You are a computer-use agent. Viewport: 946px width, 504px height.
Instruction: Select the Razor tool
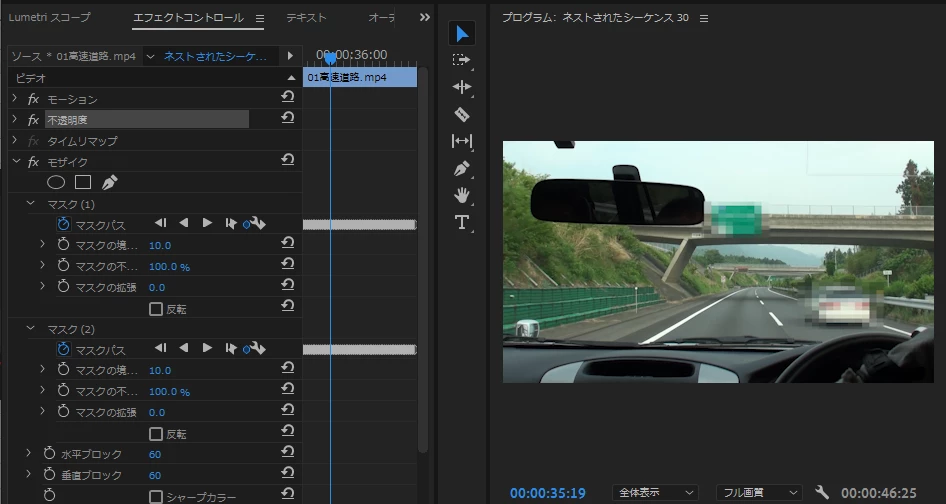[462, 114]
